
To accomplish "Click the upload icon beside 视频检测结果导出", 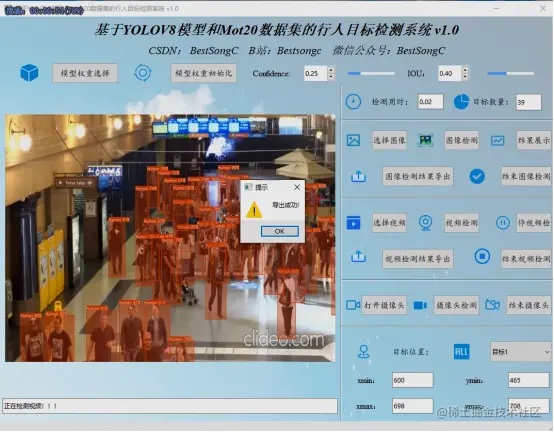I will (358, 256).
